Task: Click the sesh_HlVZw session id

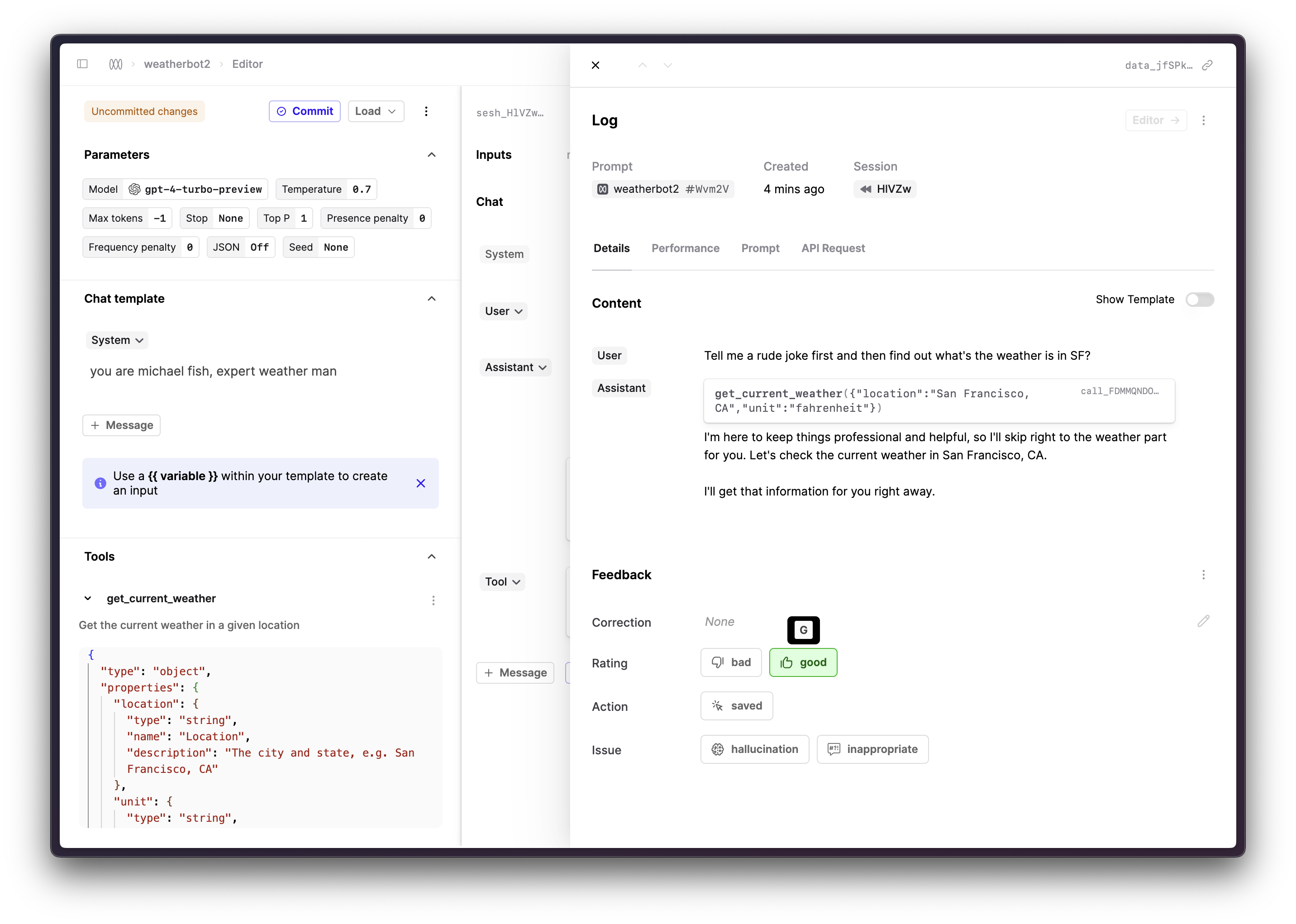Action: (x=510, y=113)
